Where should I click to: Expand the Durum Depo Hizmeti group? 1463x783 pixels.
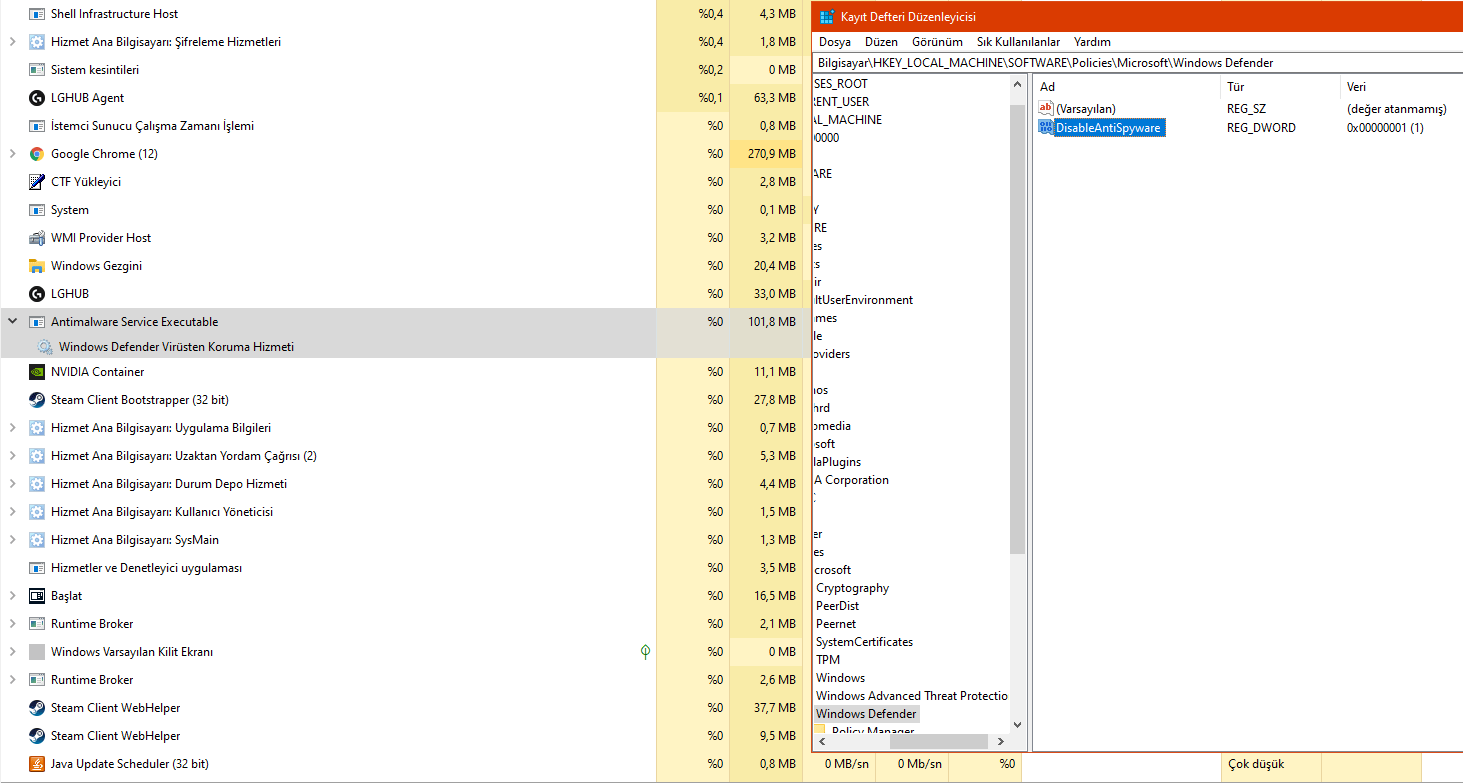12,484
